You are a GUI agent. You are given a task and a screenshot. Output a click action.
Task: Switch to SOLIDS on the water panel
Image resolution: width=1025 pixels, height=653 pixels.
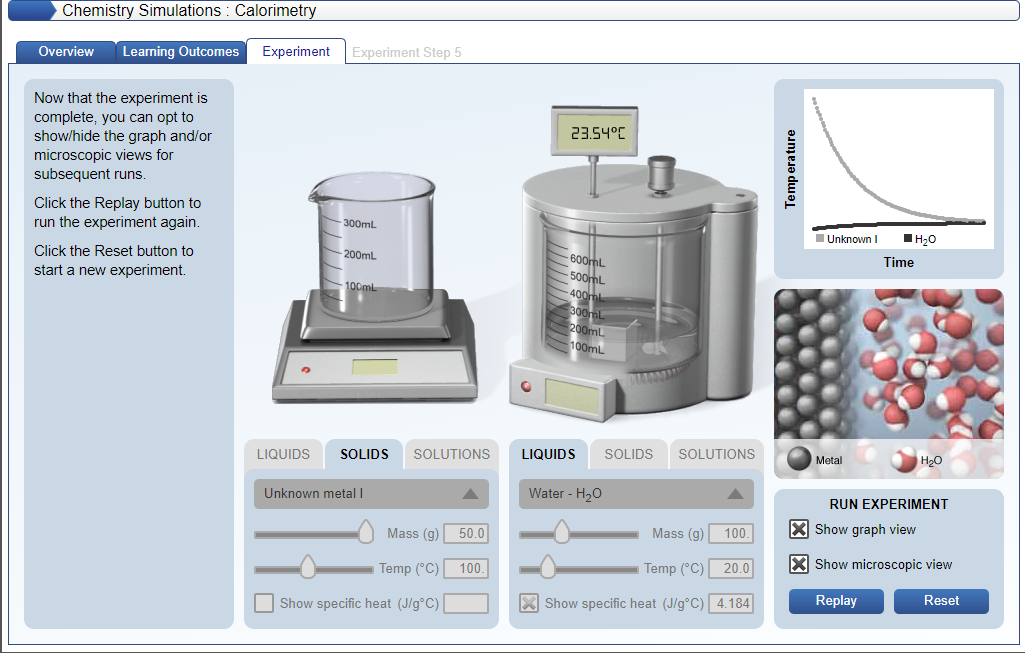(628, 454)
